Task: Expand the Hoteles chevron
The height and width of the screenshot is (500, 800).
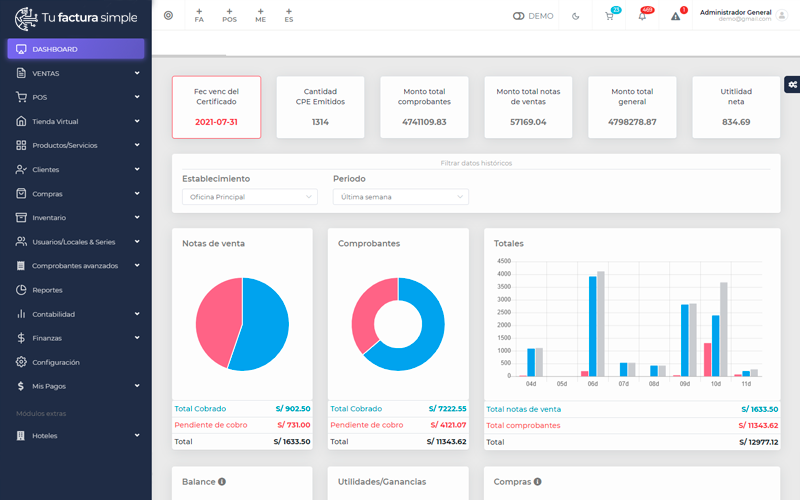Action: (137, 435)
